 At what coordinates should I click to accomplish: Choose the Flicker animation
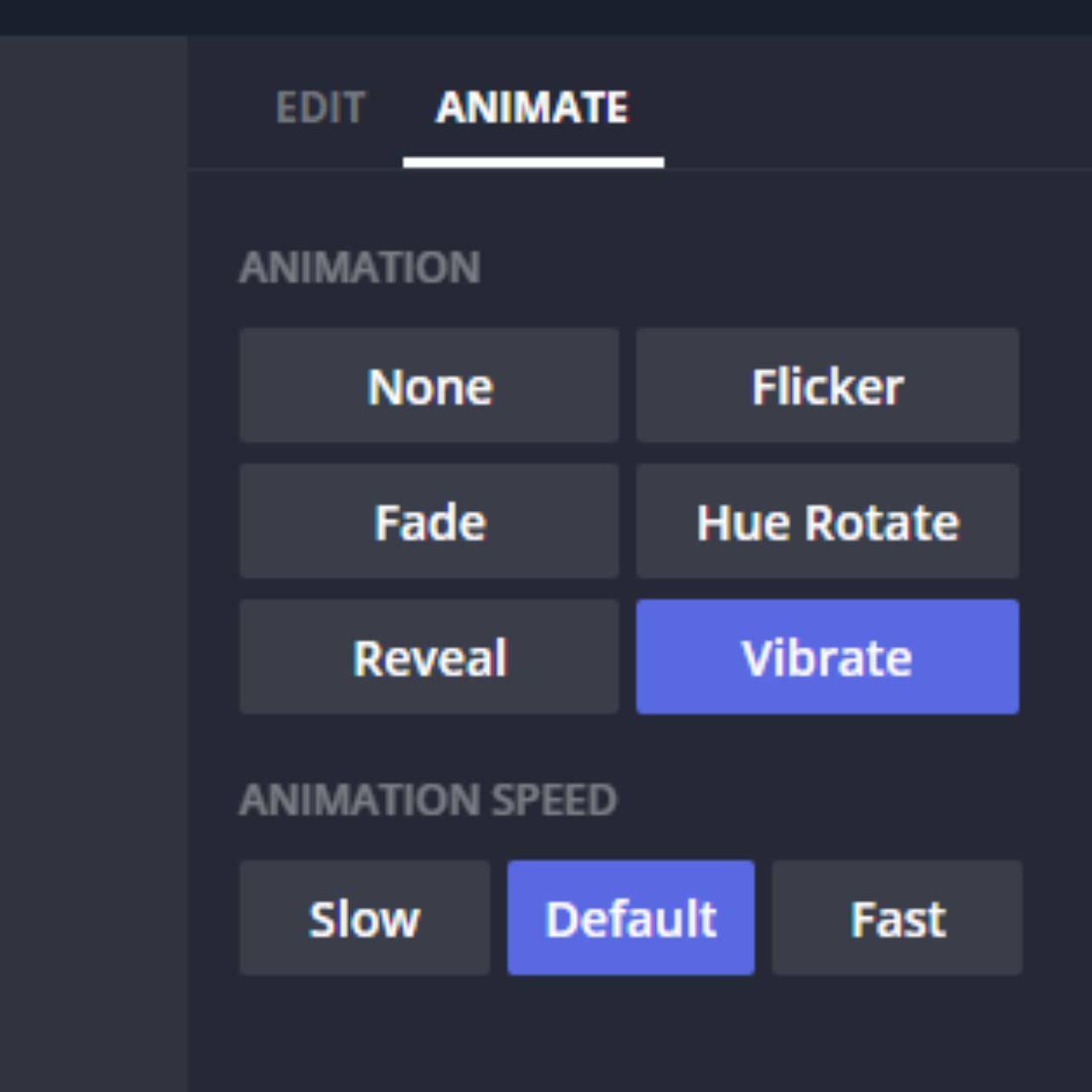click(827, 386)
